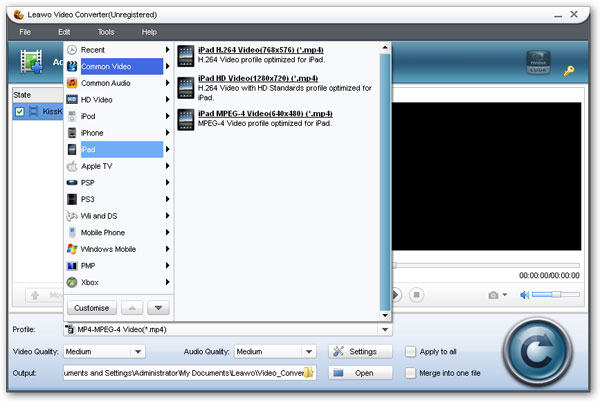The height and width of the screenshot is (402, 600).
Task: Open the File menu
Action: pyautogui.click(x=25, y=32)
